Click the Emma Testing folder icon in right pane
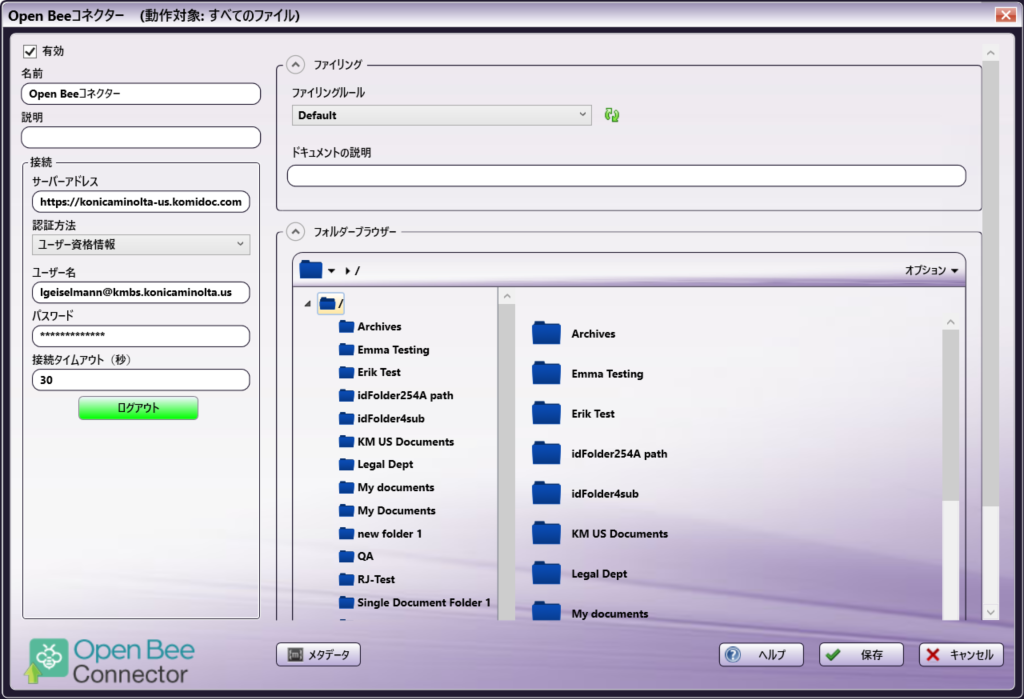The image size is (1024, 699). click(x=546, y=373)
